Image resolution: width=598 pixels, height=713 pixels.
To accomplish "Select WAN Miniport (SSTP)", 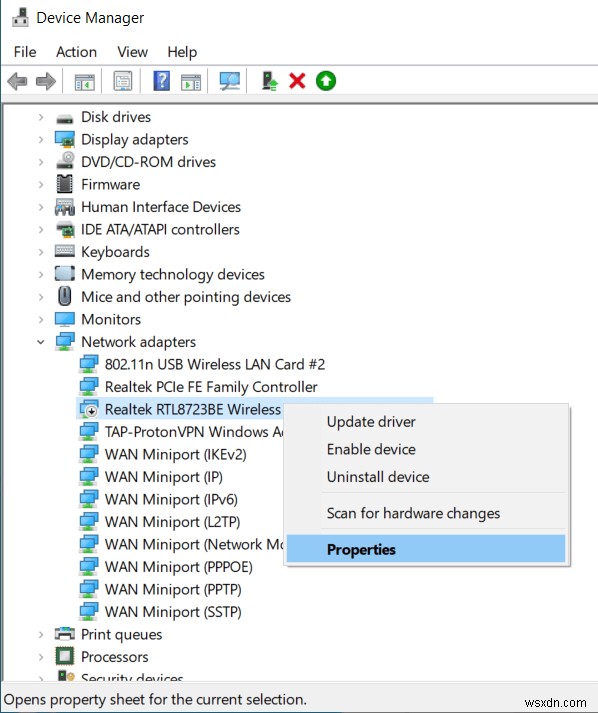I will 173,612.
